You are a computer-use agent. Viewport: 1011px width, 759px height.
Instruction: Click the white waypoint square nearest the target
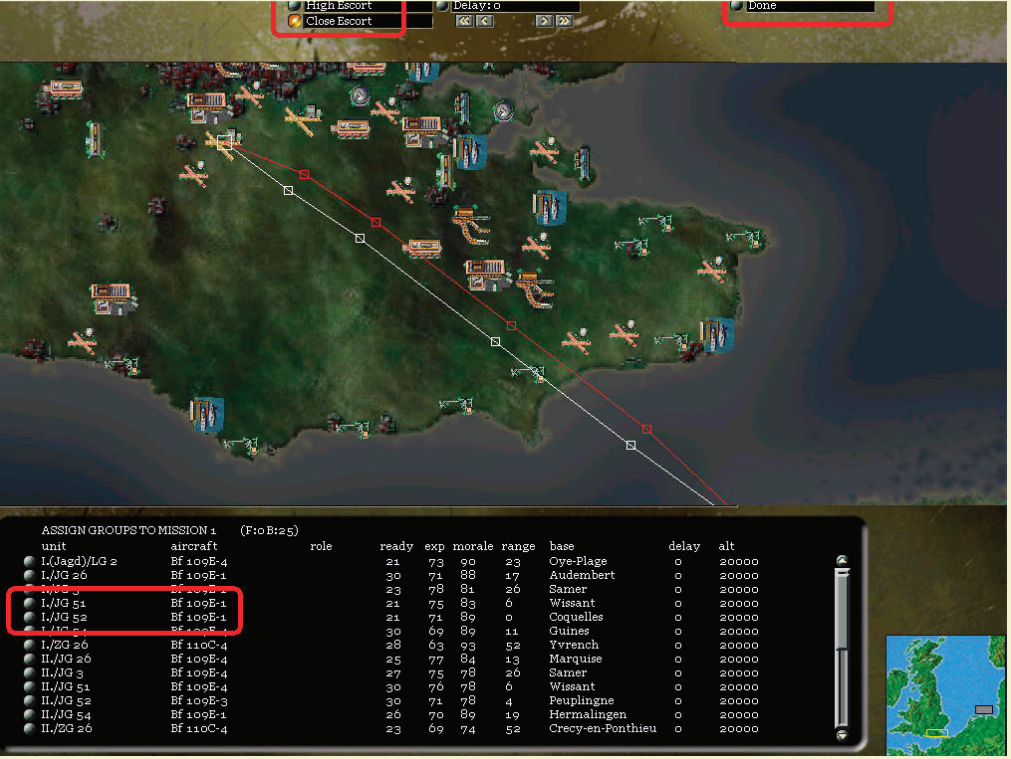[288, 190]
